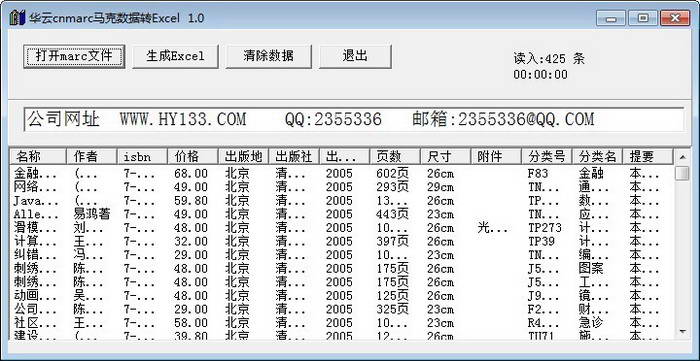This screenshot has height=361, width=700.
Task: Click the 分类名 column header
Action: coord(597,157)
